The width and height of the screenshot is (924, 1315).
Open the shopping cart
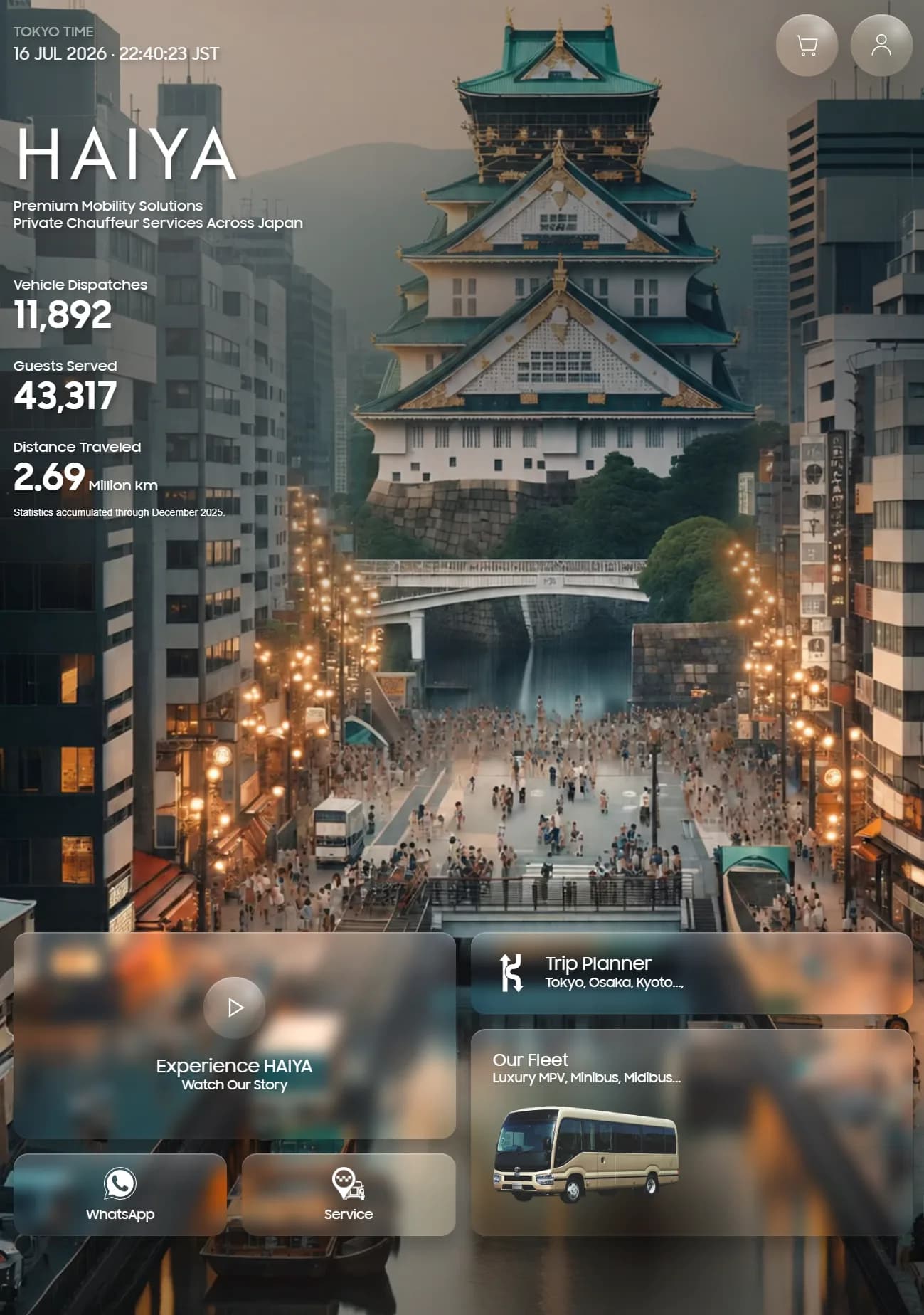pyautogui.click(x=807, y=46)
